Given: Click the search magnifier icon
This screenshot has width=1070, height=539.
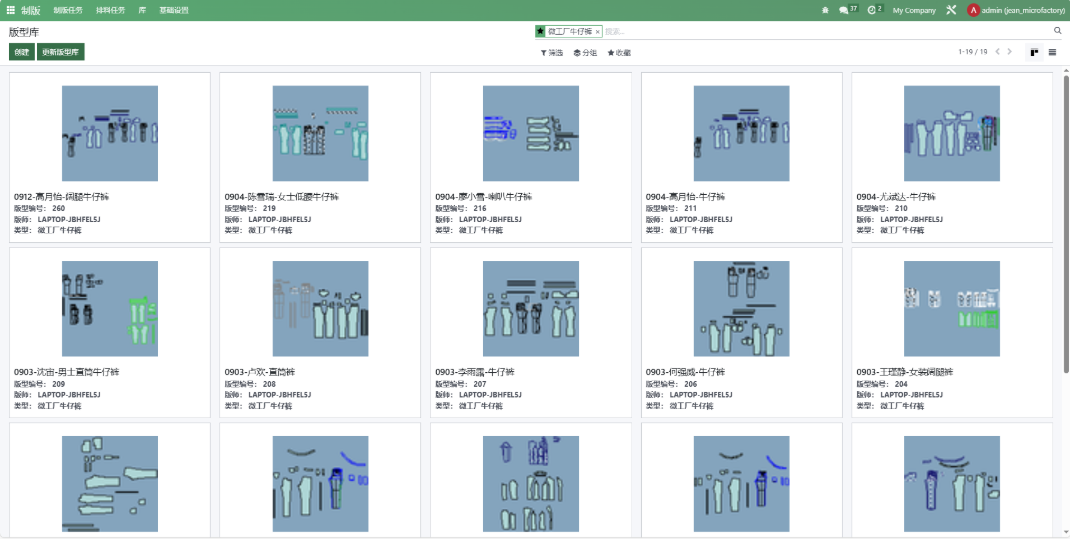Looking at the screenshot, I should pos(1058,31).
